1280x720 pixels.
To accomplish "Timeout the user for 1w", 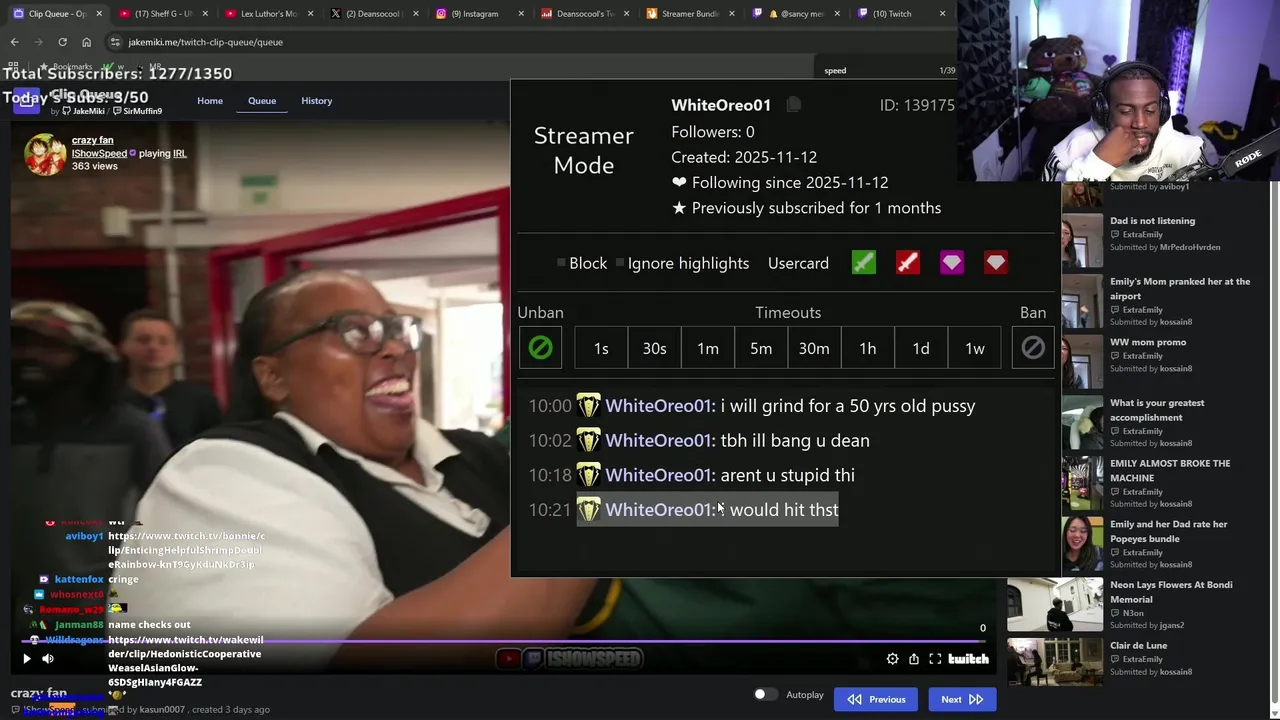I will coord(974,348).
